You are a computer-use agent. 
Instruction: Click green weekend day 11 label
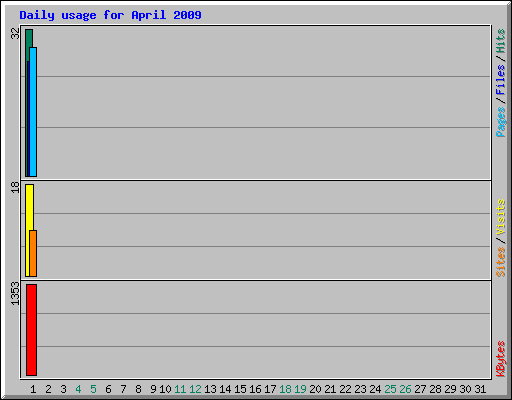[180, 389]
